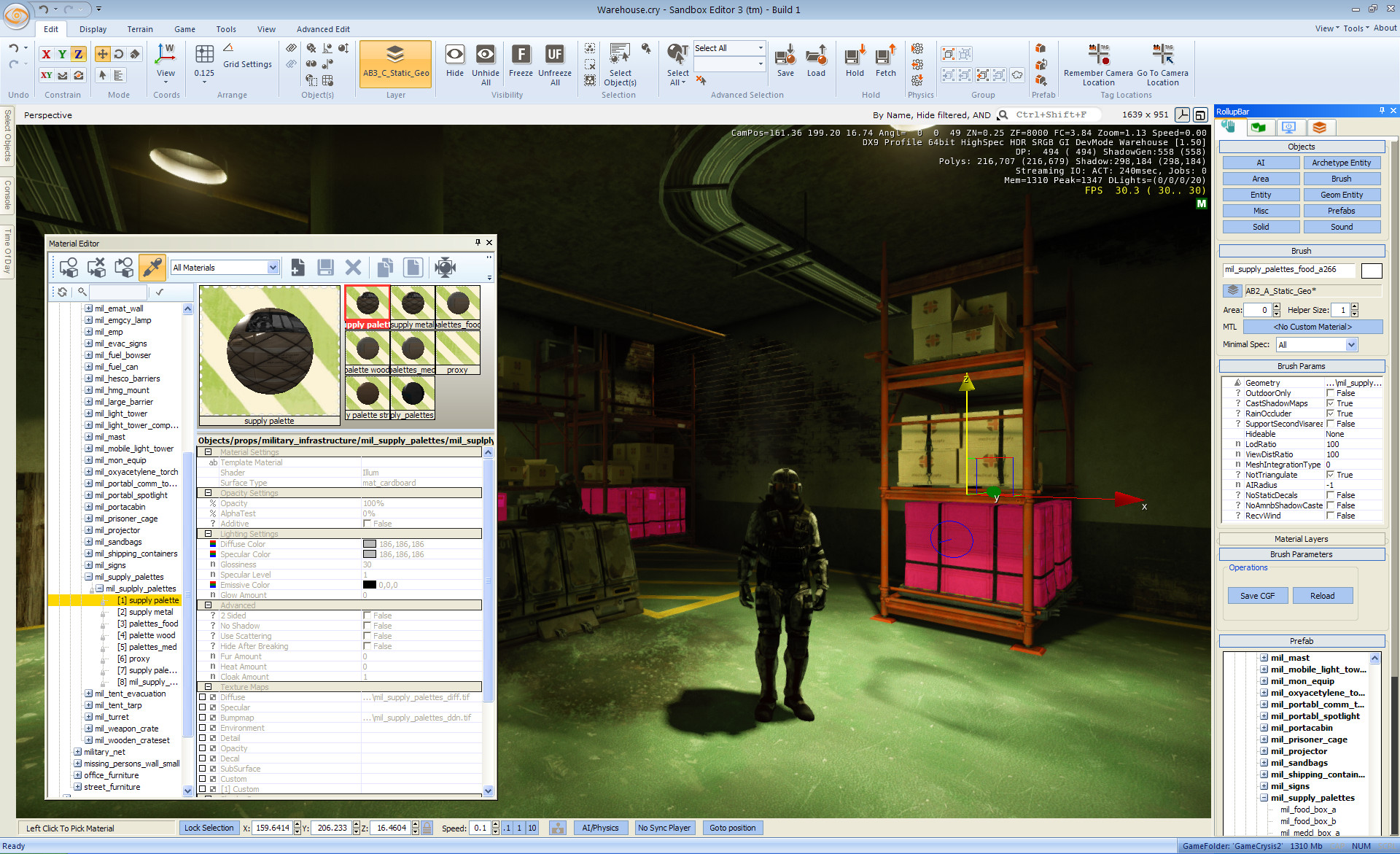The width and height of the screenshot is (1400, 854).
Task: Click the Emissive Color black swatch
Action: tap(370, 585)
